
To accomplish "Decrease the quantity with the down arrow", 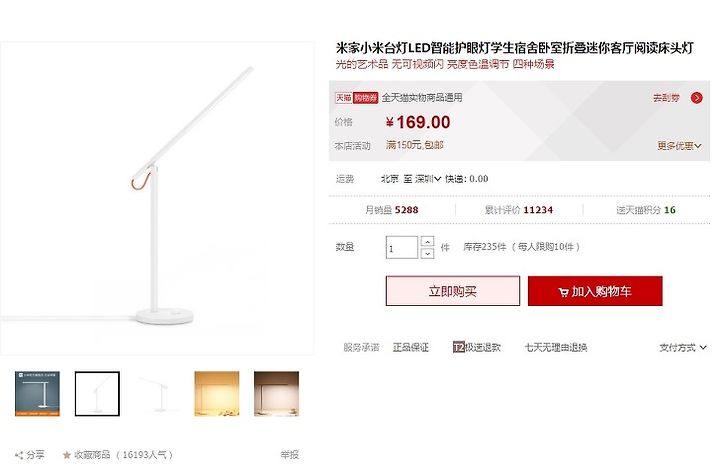I will click(427, 253).
